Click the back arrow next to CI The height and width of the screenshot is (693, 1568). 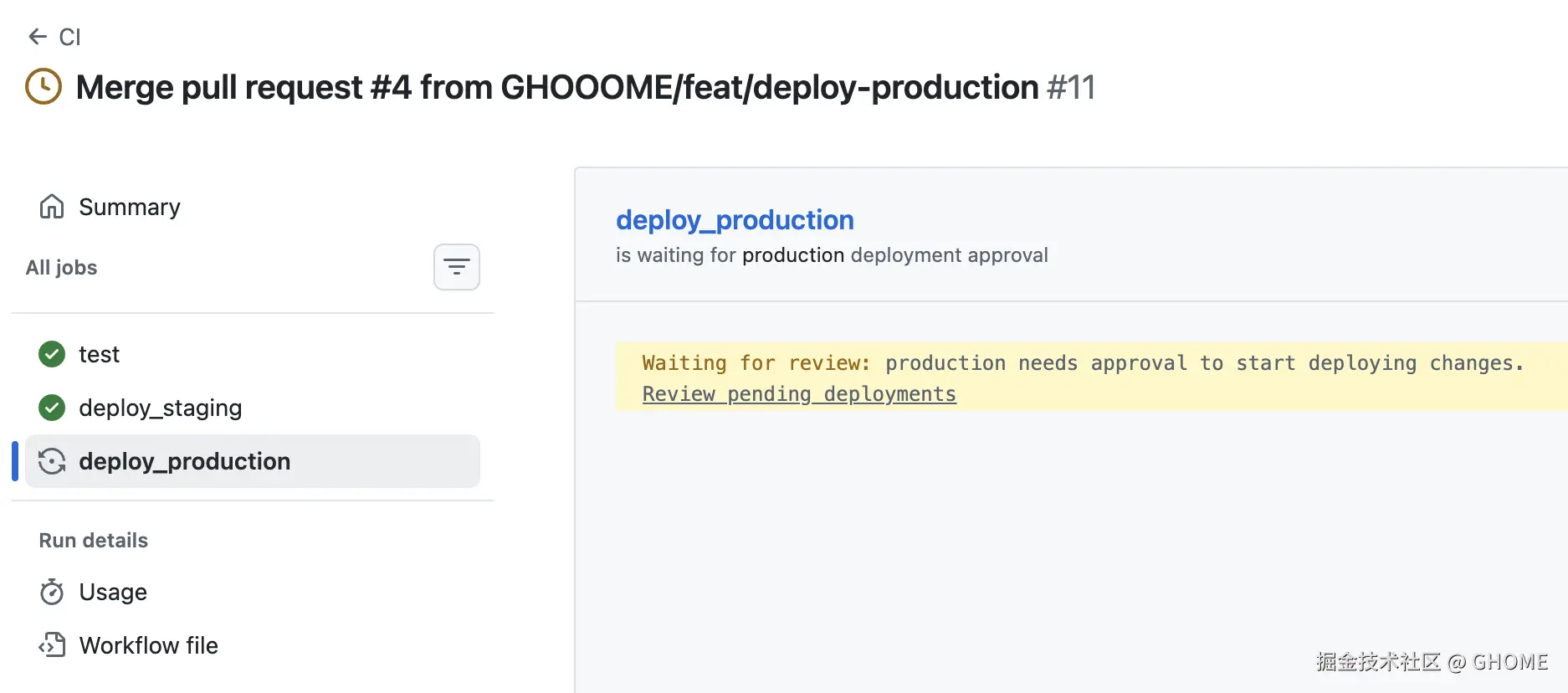[x=38, y=37]
